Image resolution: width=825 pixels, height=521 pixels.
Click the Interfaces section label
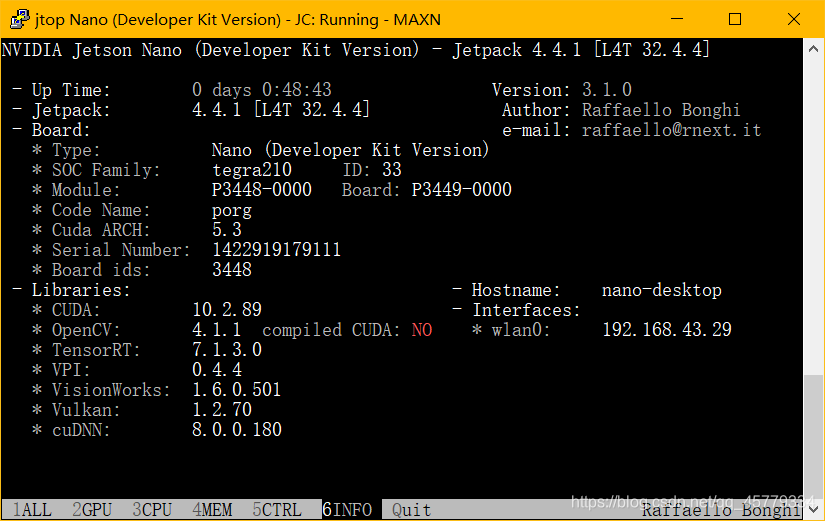526,310
